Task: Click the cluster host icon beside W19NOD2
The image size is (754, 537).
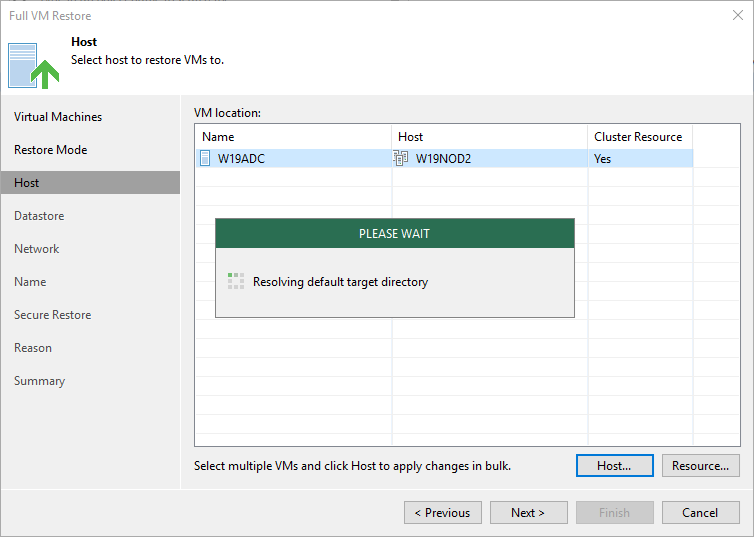Action: 401,158
